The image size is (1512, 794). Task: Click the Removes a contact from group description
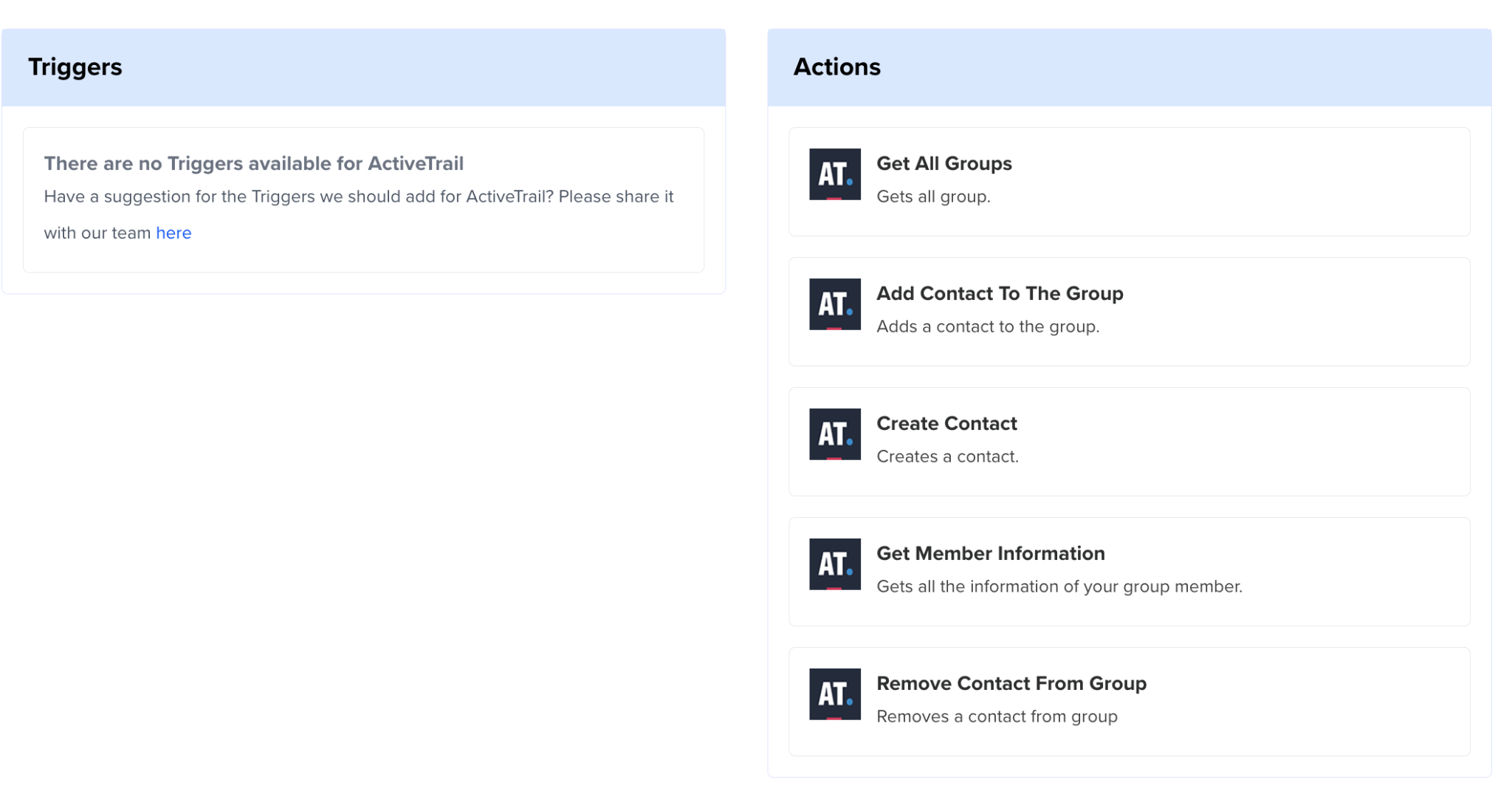tap(997, 716)
